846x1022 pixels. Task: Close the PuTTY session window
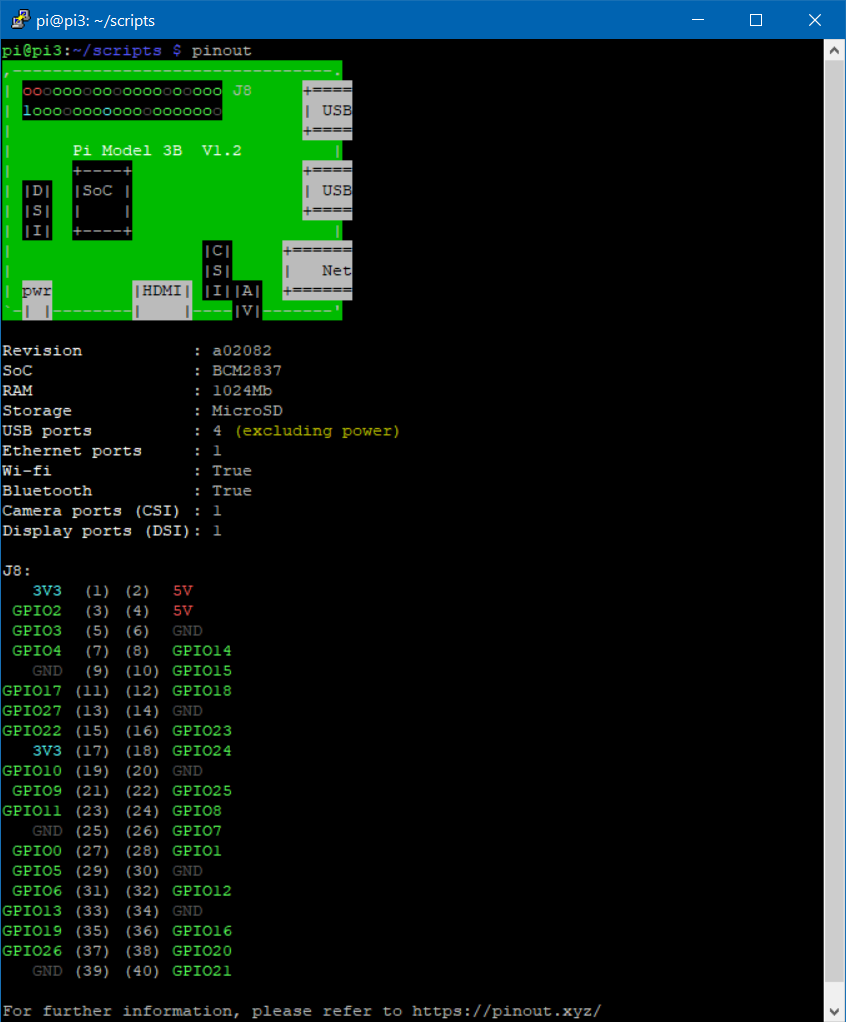813,20
